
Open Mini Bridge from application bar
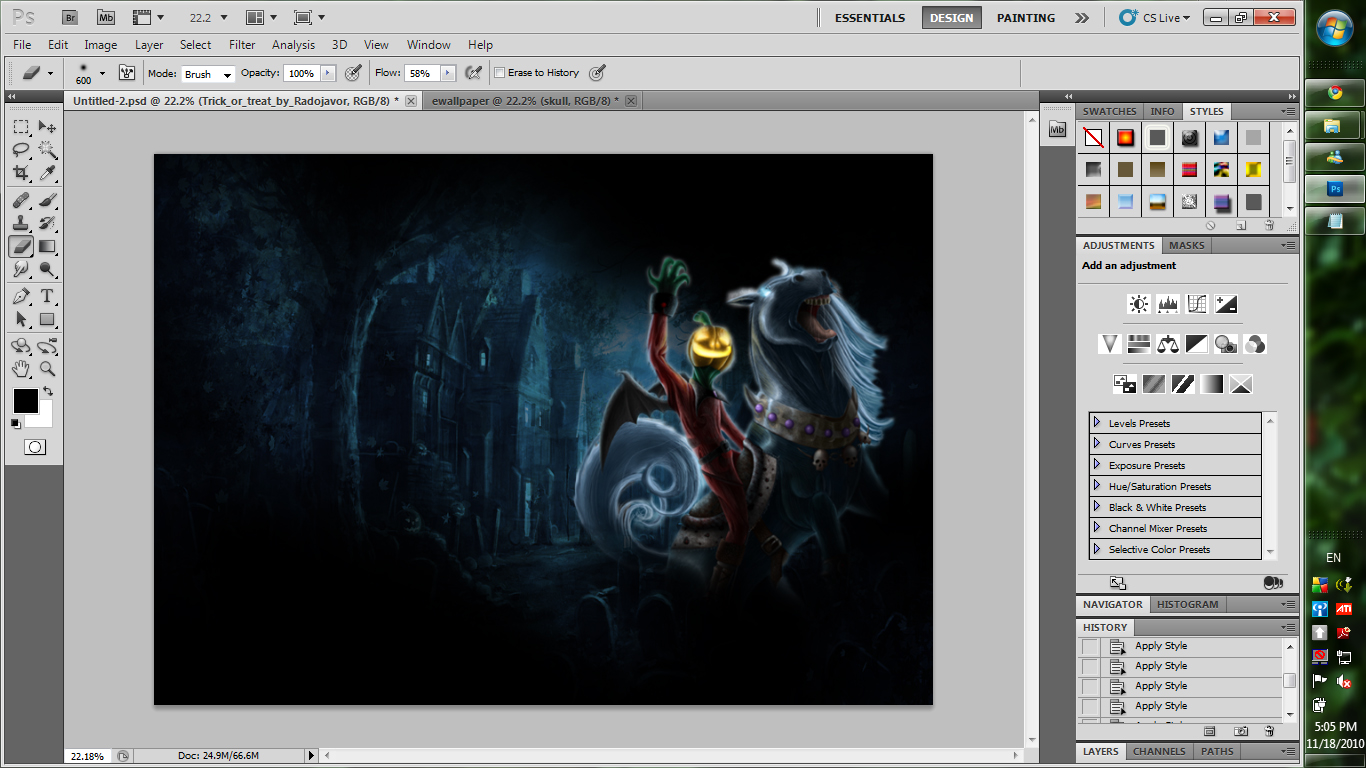pyautogui.click(x=106, y=18)
